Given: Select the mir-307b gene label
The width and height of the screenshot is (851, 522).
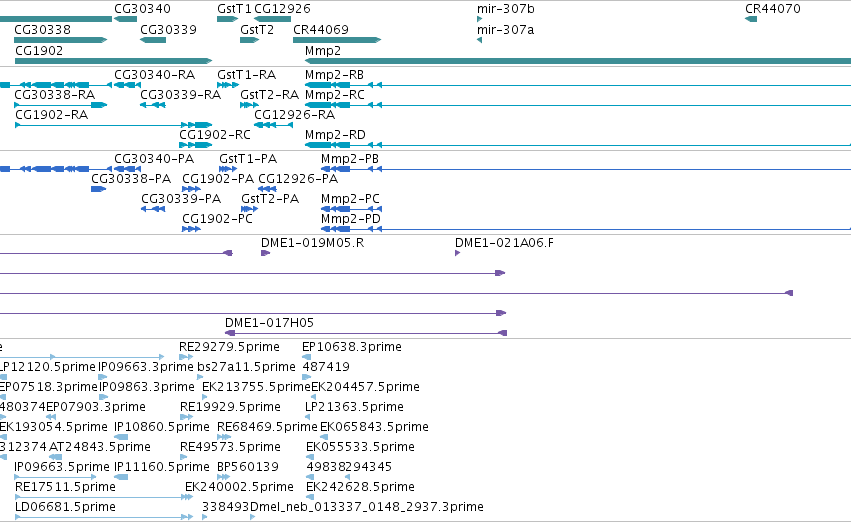Looking at the screenshot, I should (506, 9).
